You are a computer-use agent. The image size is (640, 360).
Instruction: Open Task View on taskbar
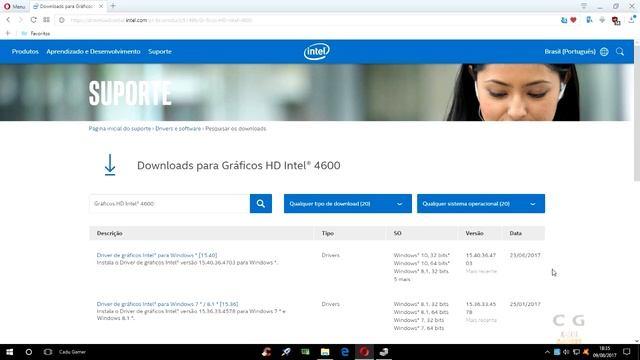click(x=48, y=352)
